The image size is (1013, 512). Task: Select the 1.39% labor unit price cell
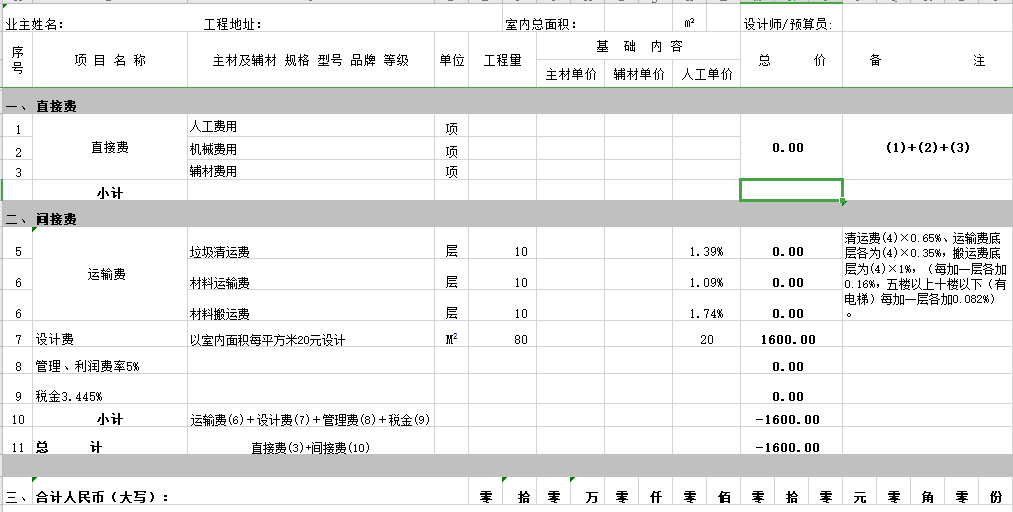[x=706, y=252]
